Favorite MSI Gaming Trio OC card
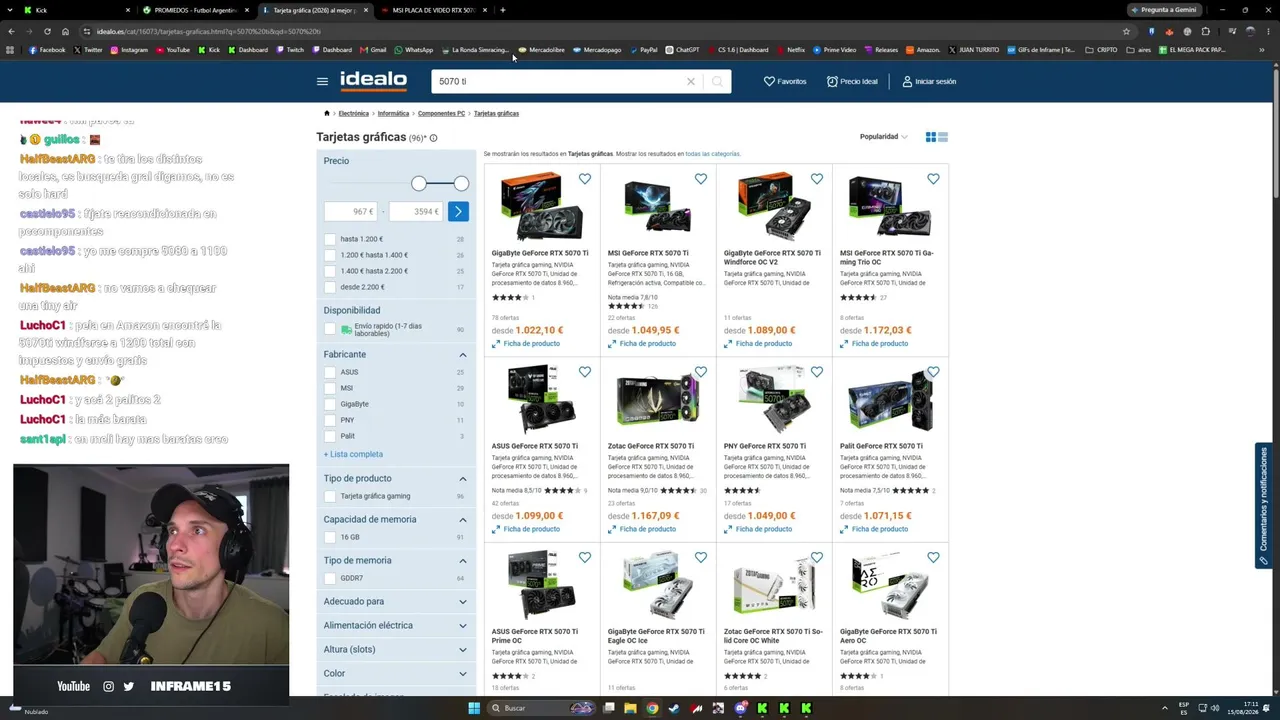Viewport: 1280px width, 720px height. [x=933, y=179]
